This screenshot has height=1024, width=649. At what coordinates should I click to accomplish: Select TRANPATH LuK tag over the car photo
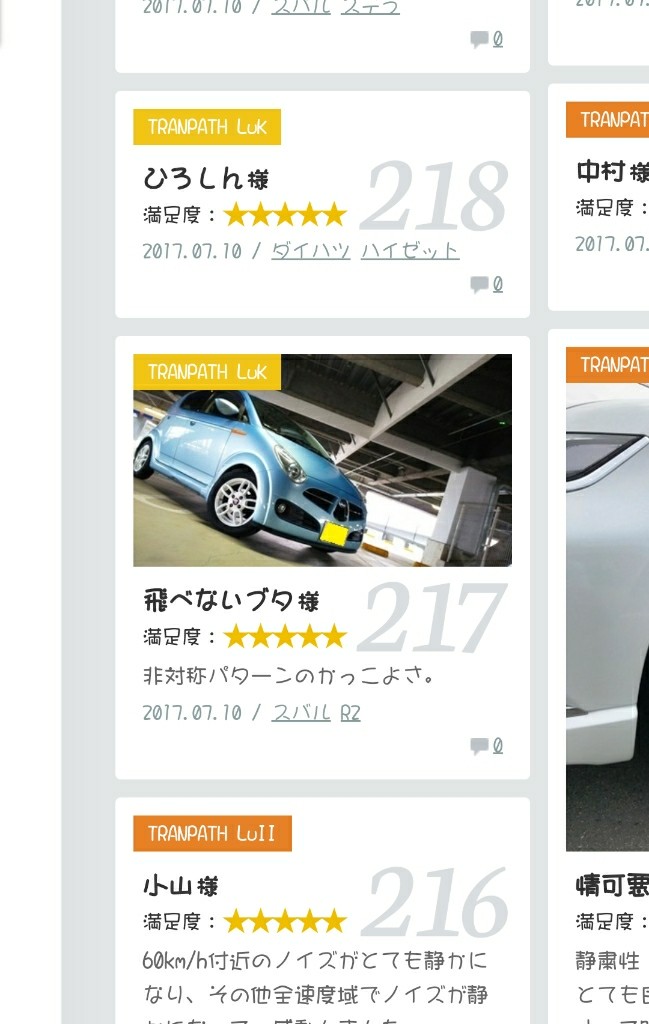click(207, 372)
